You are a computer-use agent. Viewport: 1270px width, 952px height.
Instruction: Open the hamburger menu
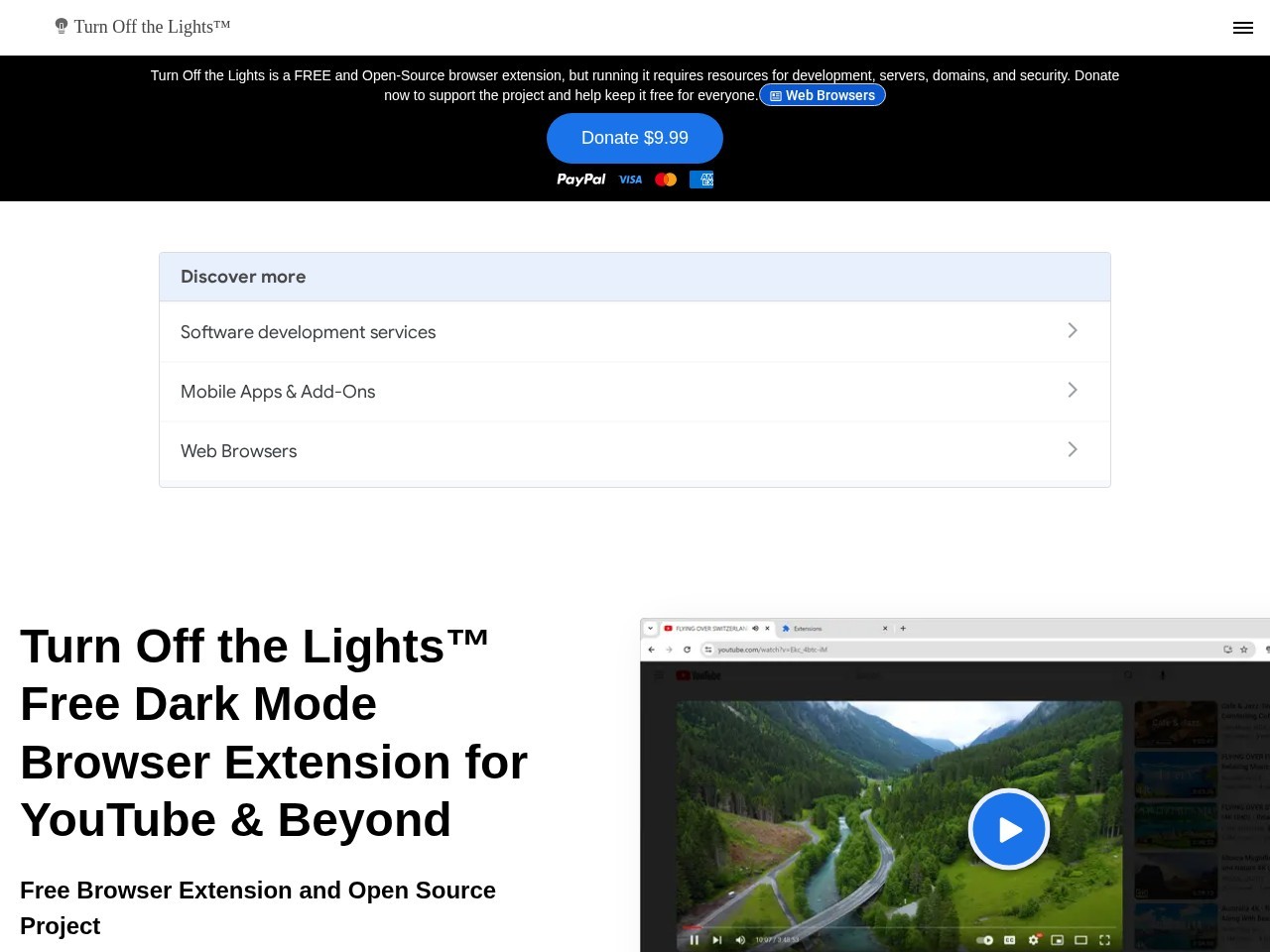pyautogui.click(x=1242, y=28)
